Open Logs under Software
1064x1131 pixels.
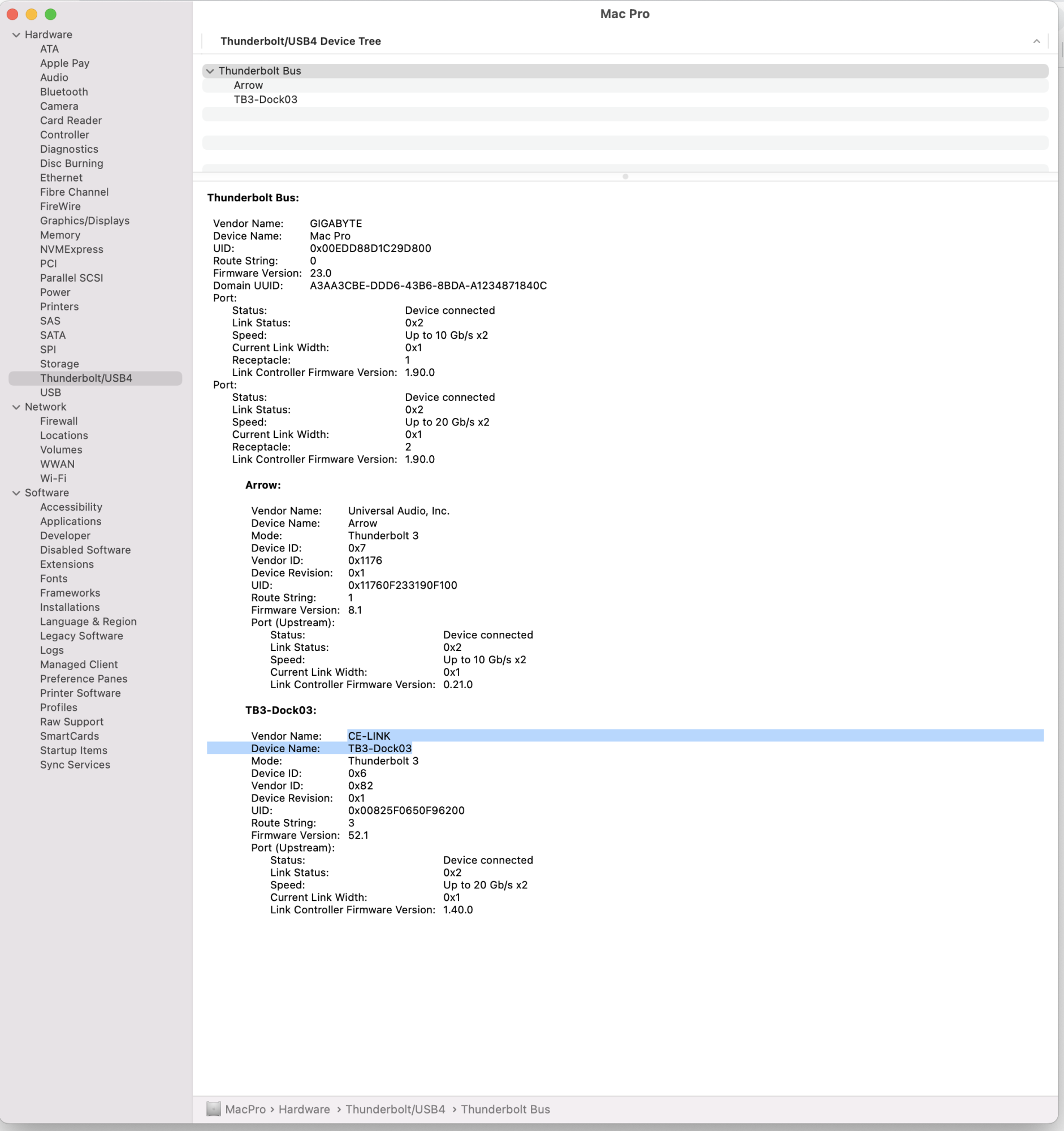52,650
